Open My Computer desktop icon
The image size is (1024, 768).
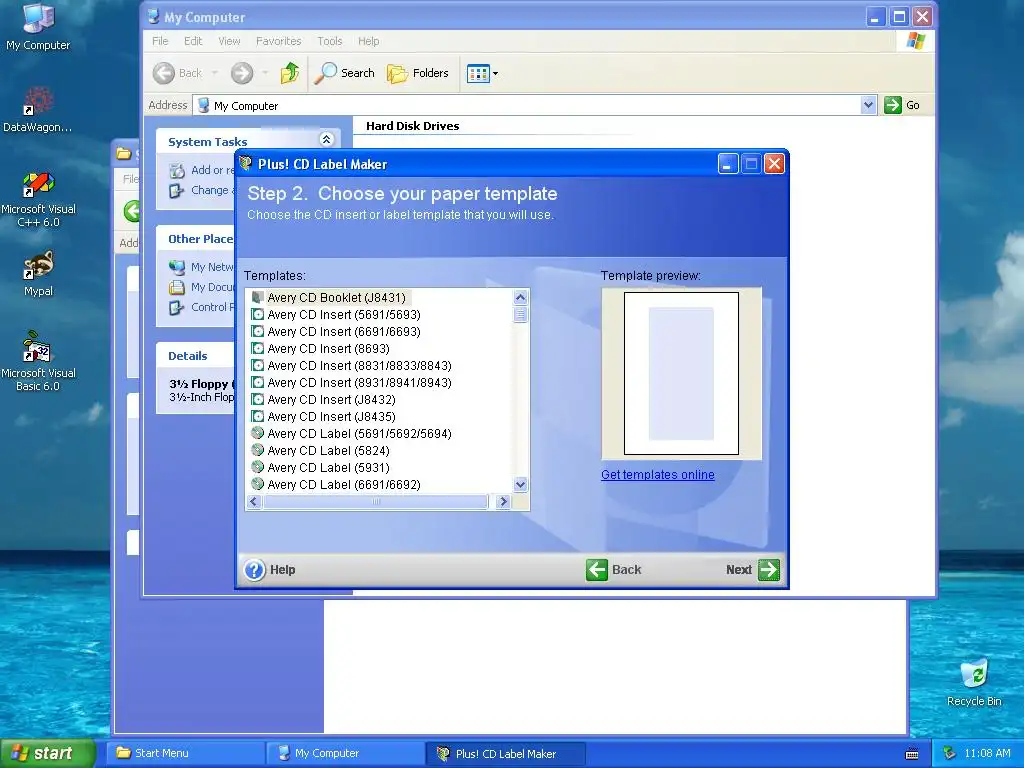tap(38, 27)
